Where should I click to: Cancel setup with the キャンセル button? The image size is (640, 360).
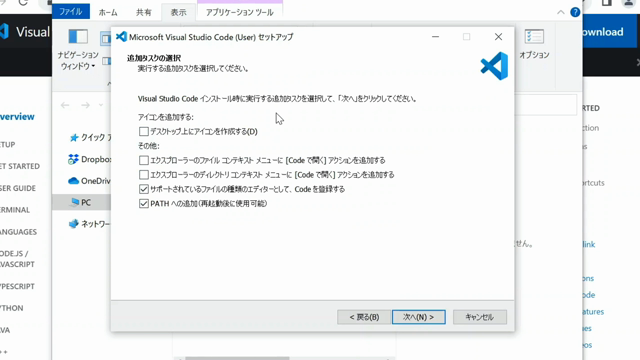tap(480, 317)
